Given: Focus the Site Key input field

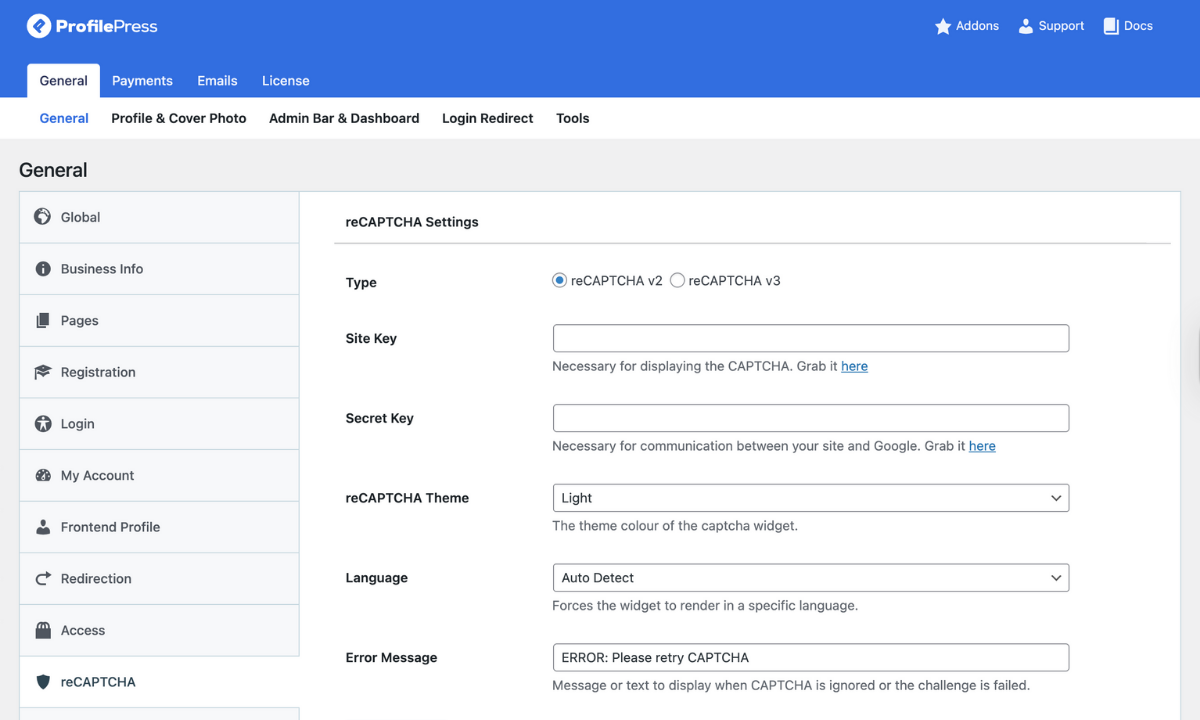Looking at the screenshot, I should (x=810, y=338).
